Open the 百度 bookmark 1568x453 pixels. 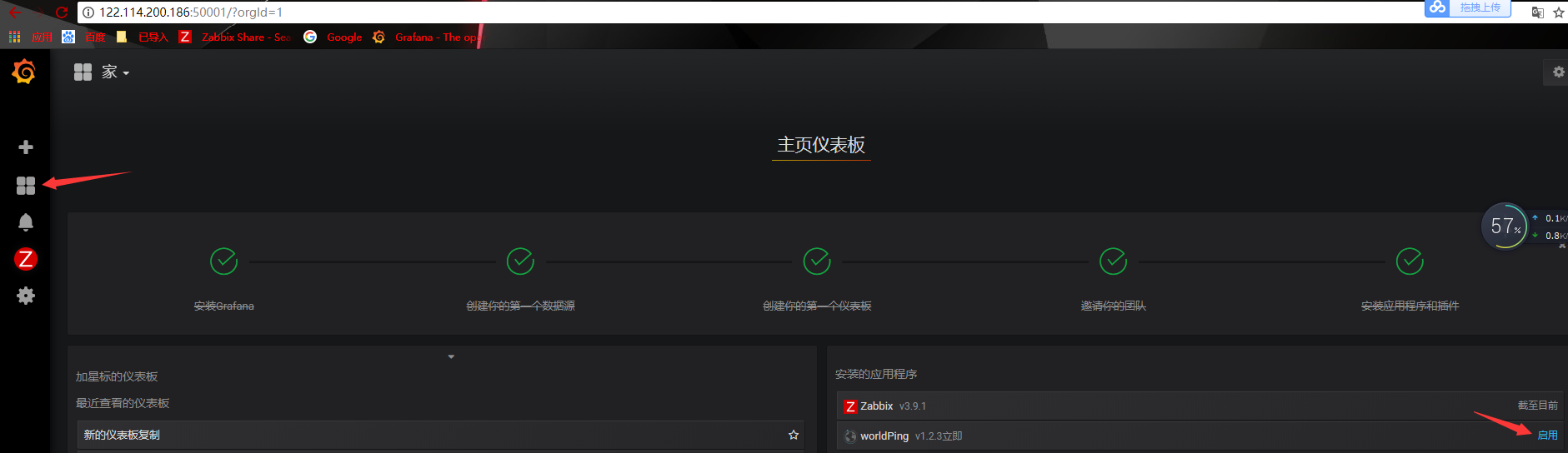pyautogui.click(x=84, y=37)
